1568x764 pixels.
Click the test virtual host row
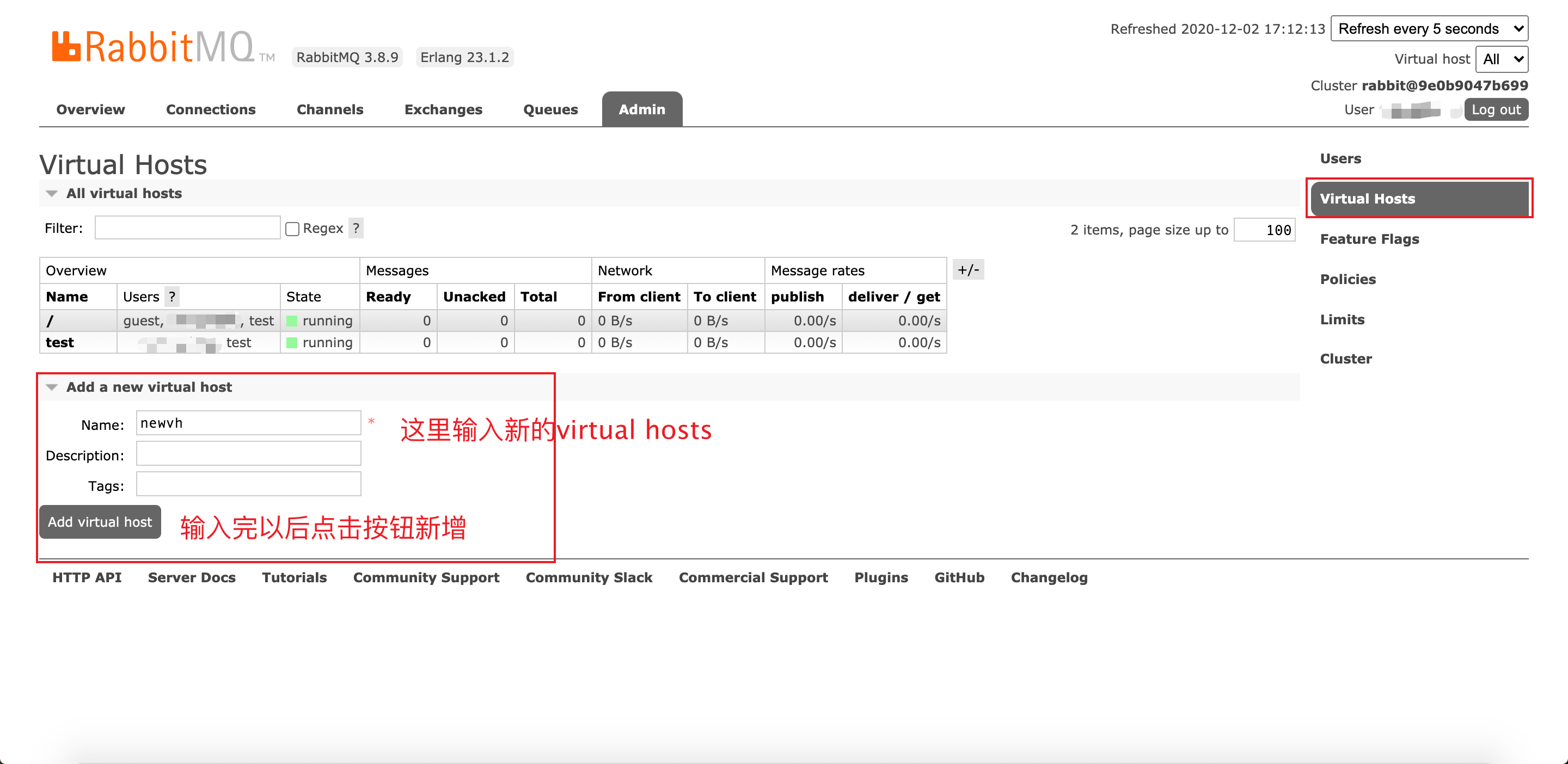[x=59, y=342]
